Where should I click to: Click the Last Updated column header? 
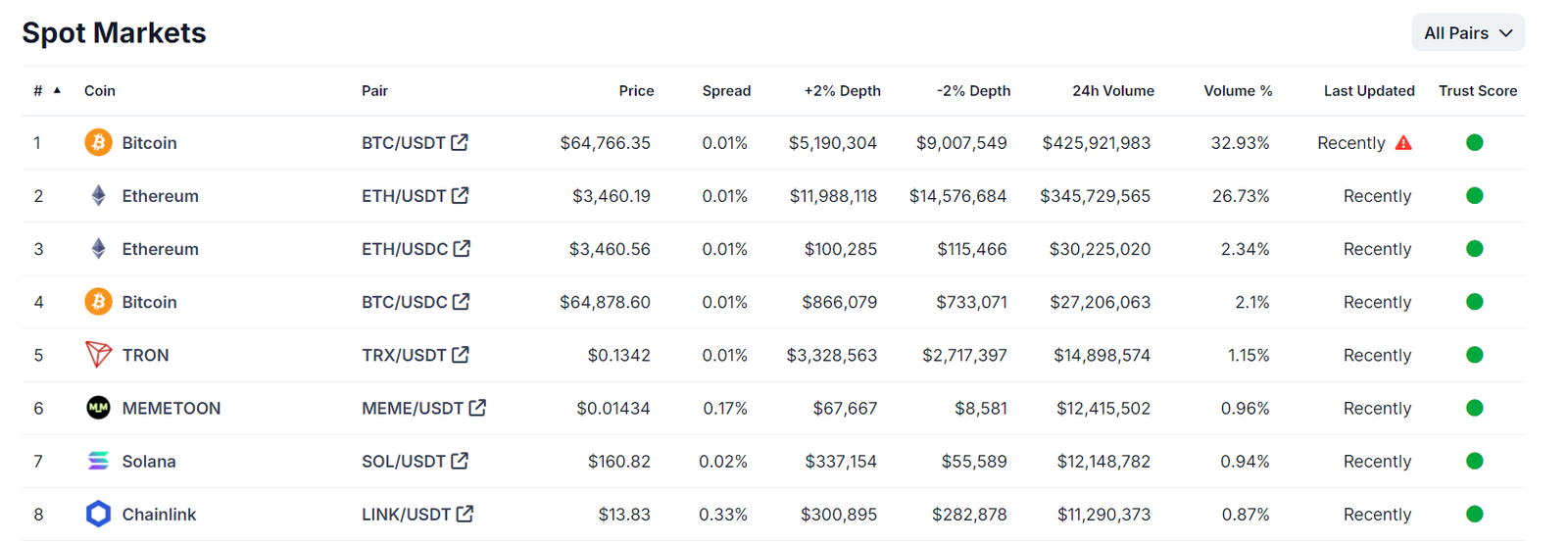coord(1369,90)
